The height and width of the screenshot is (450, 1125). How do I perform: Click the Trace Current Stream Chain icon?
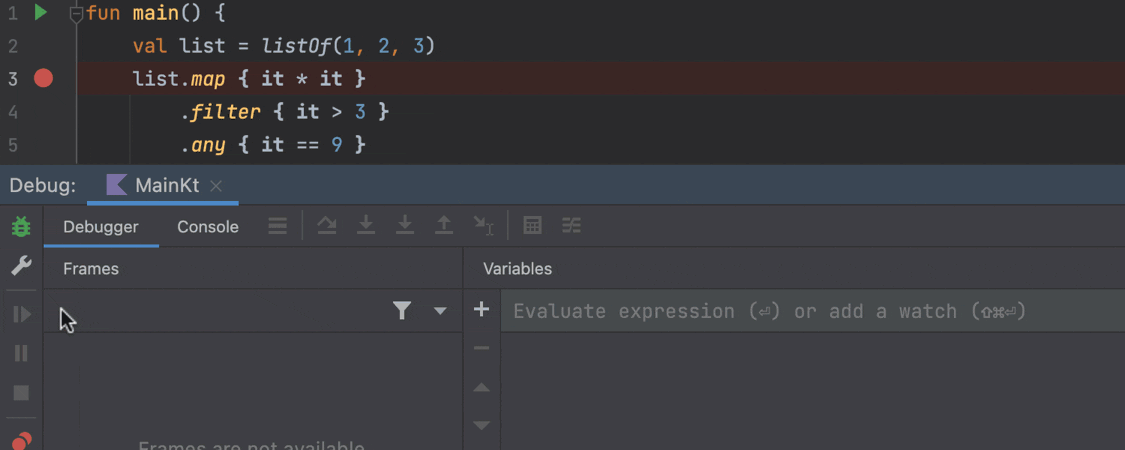click(571, 226)
